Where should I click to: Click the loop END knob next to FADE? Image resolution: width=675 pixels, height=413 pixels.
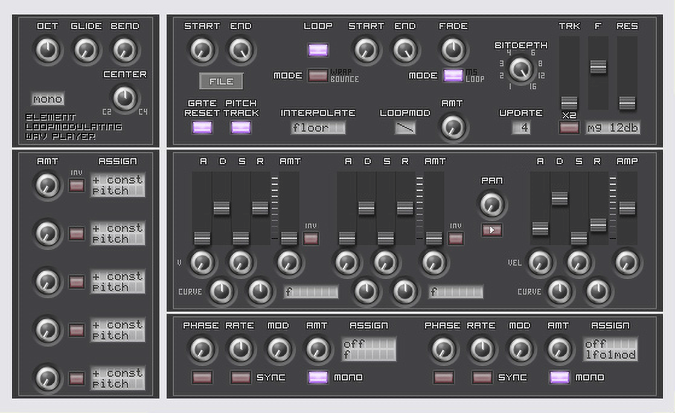405,50
